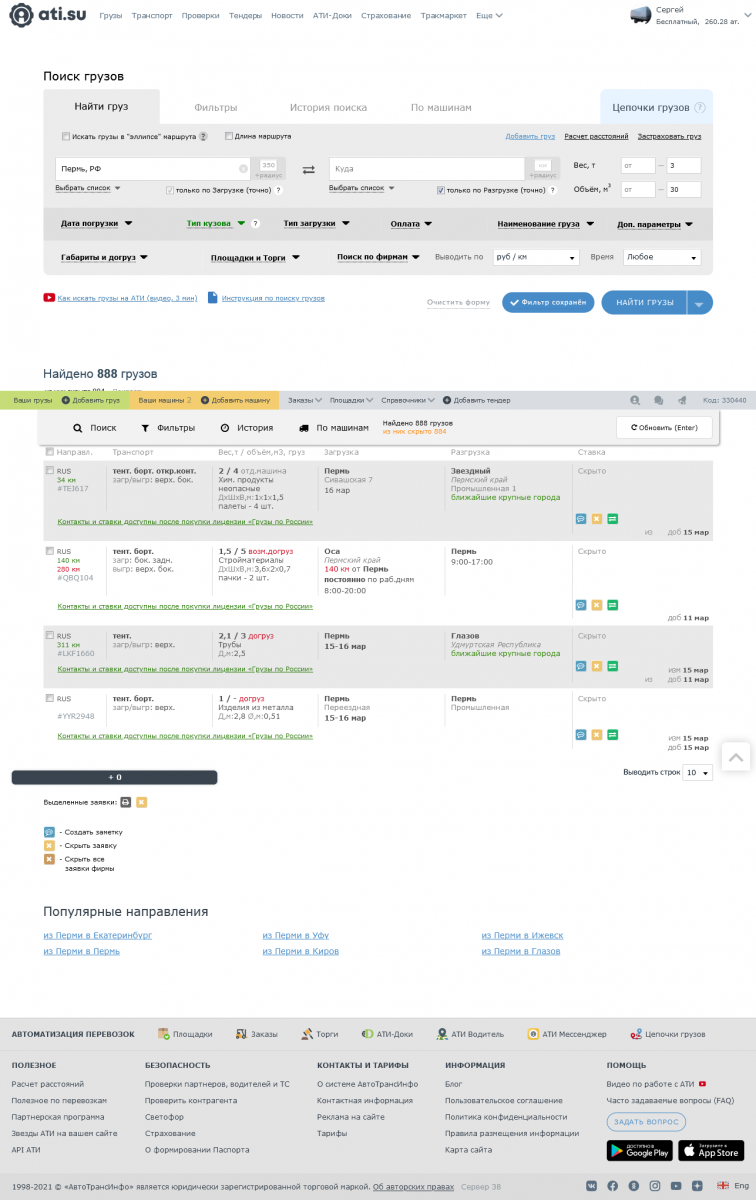This screenshot has width=756, height=1200.
Task: Open the 'Тендеры' top menu item
Action: tap(245, 16)
